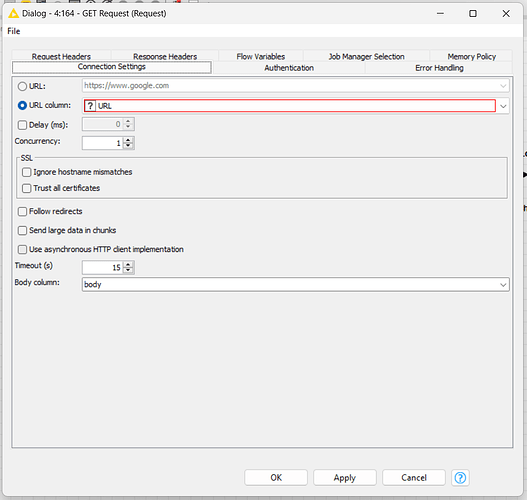The width and height of the screenshot is (527, 500).
Task: Select the URL column radio button
Action: pos(22,106)
